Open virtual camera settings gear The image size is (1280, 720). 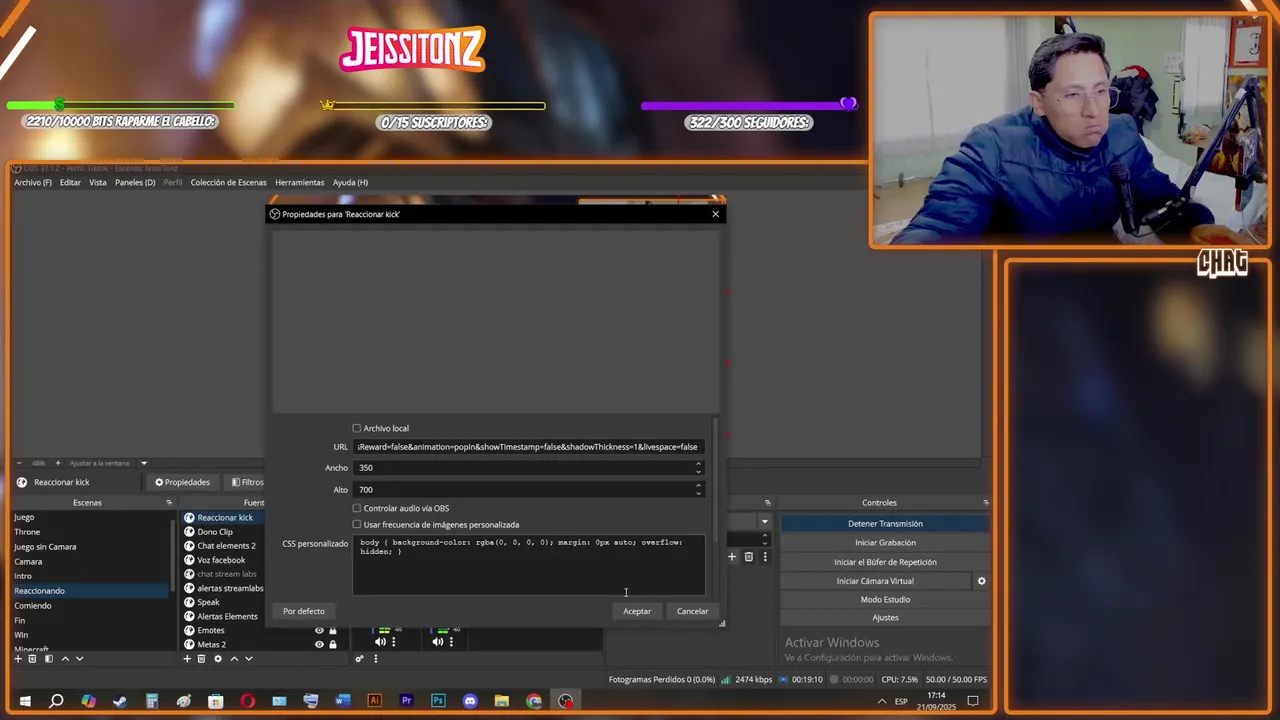click(x=981, y=581)
